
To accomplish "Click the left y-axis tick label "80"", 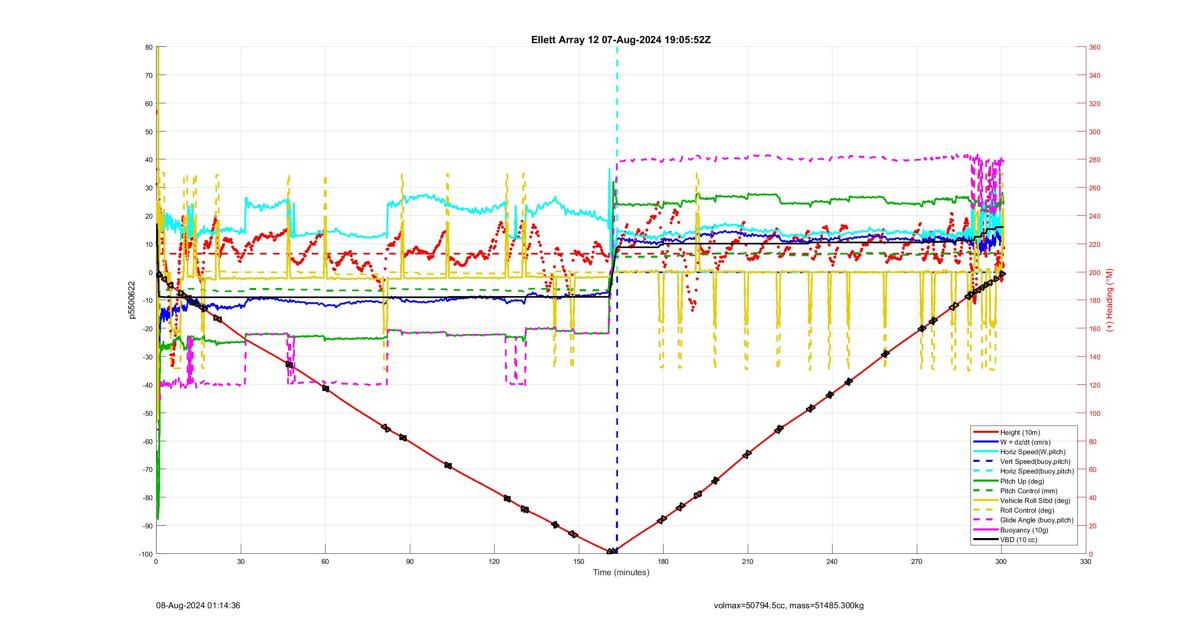I will point(148,47).
